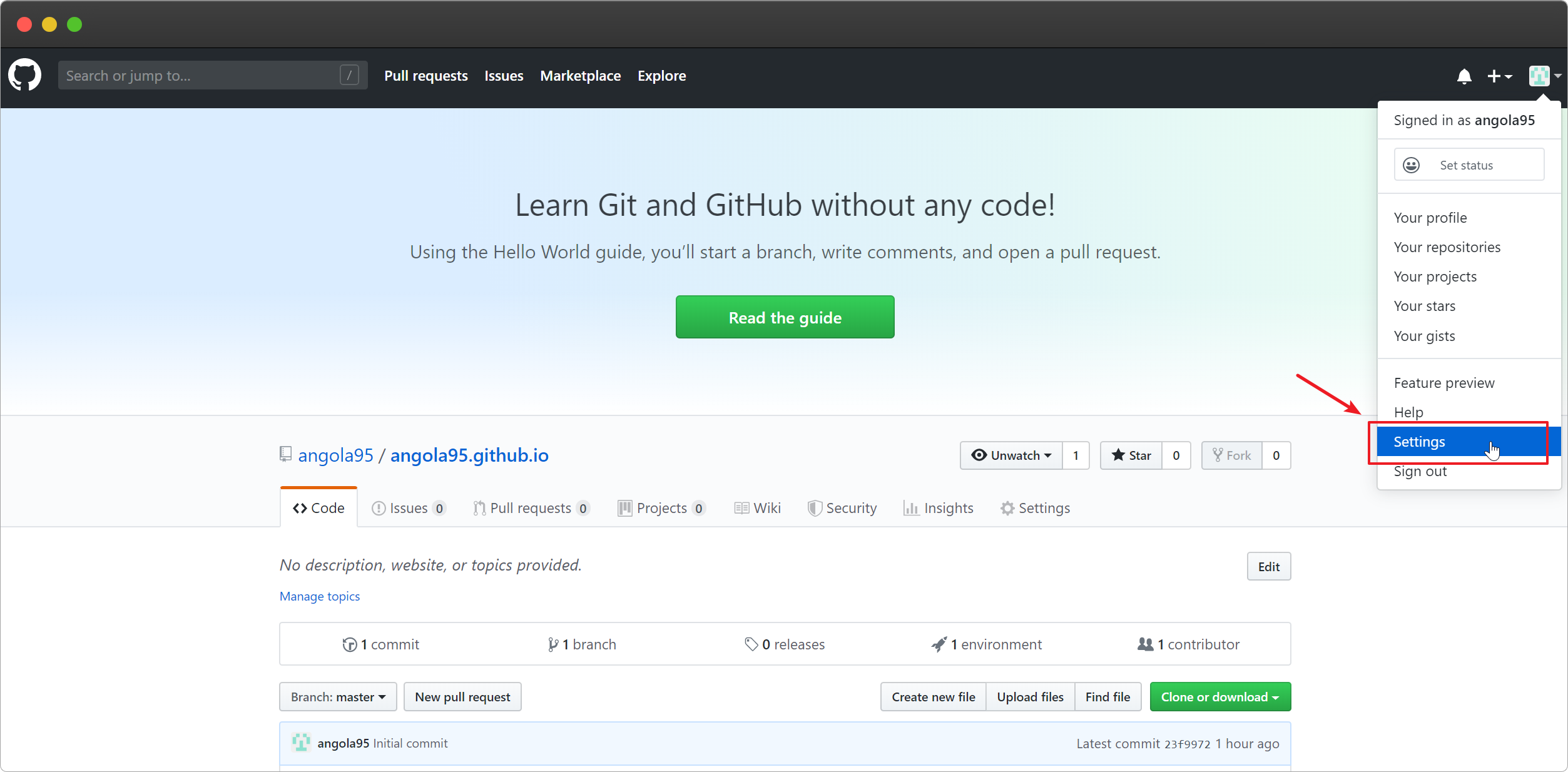
Task: View the 1 commit history
Action: [x=381, y=644]
